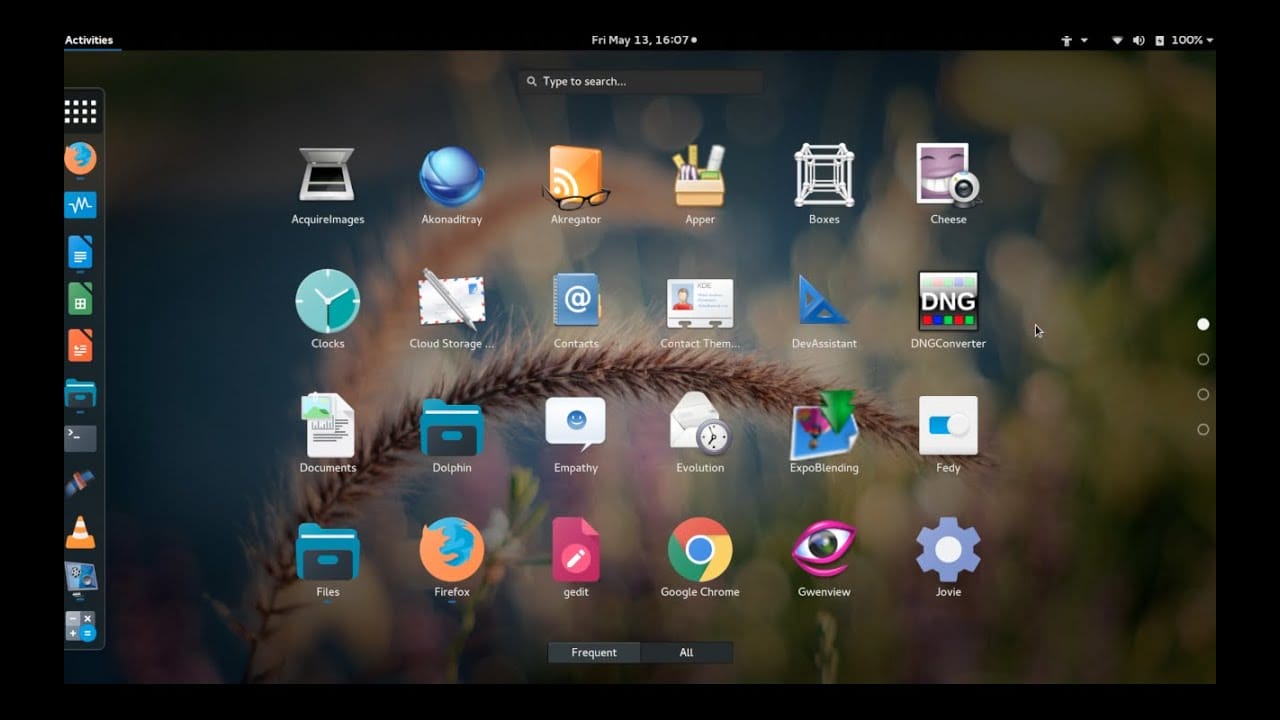The image size is (1280, 720).
Task: Open the file manager from the dock
Action: (x=81, y=393)
